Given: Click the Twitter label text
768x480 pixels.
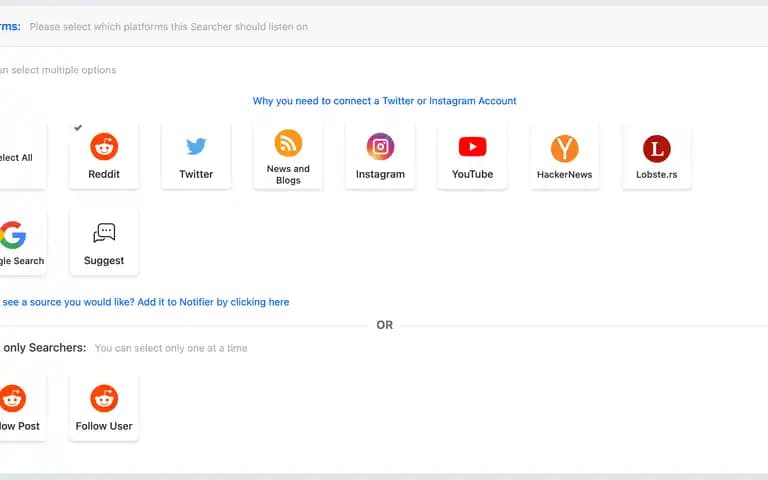Looking at the screenshot, I should (x=196, y=174).
